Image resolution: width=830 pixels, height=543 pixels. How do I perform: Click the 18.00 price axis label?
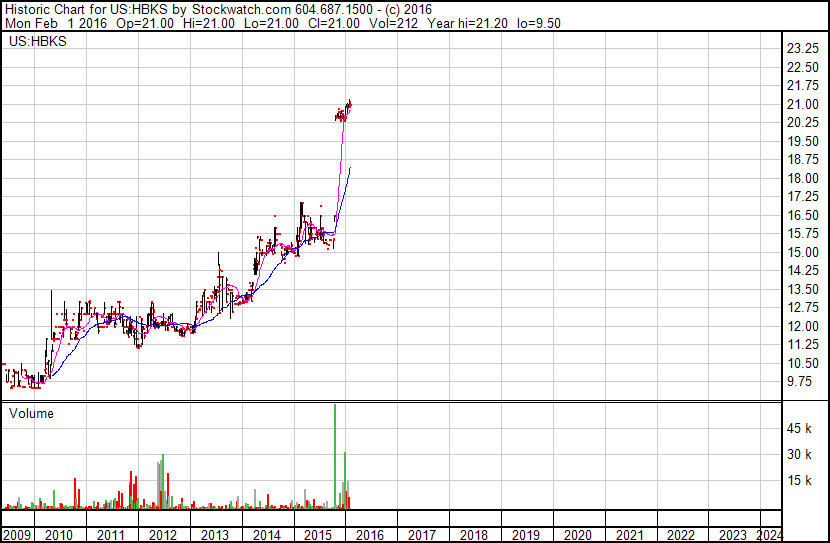pos(804,178)
